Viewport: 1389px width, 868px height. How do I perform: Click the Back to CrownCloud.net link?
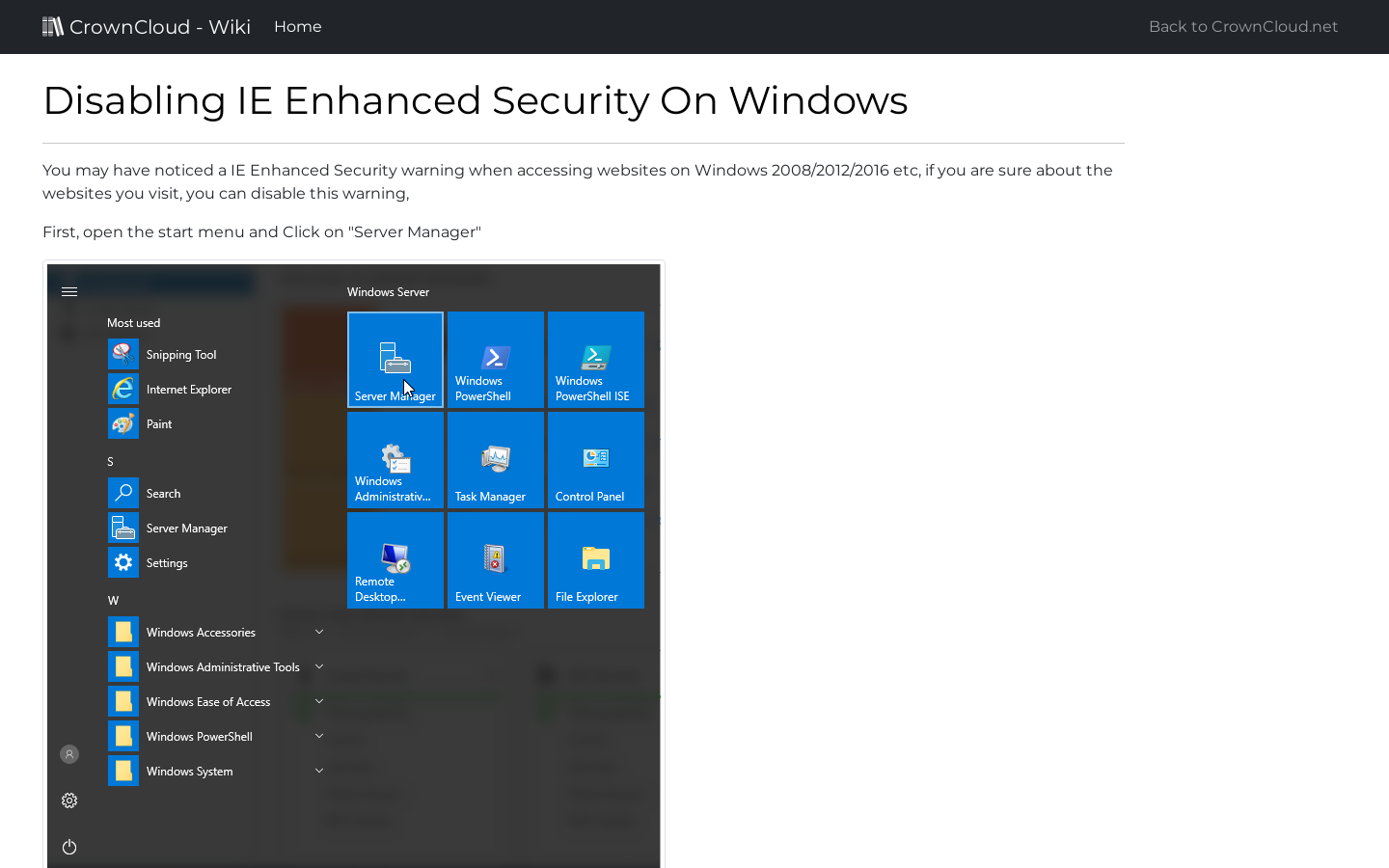[x=1242, y=26]
